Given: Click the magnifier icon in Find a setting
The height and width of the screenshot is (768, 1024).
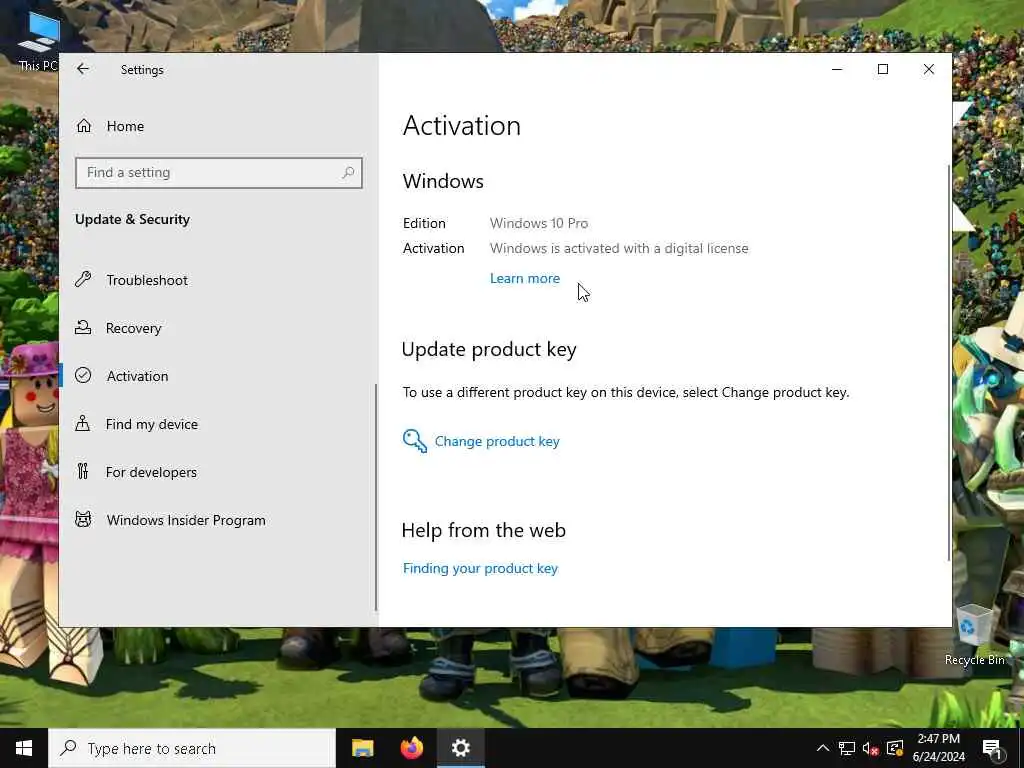Looking at the screenshot, I should click(x=348, y=172).
